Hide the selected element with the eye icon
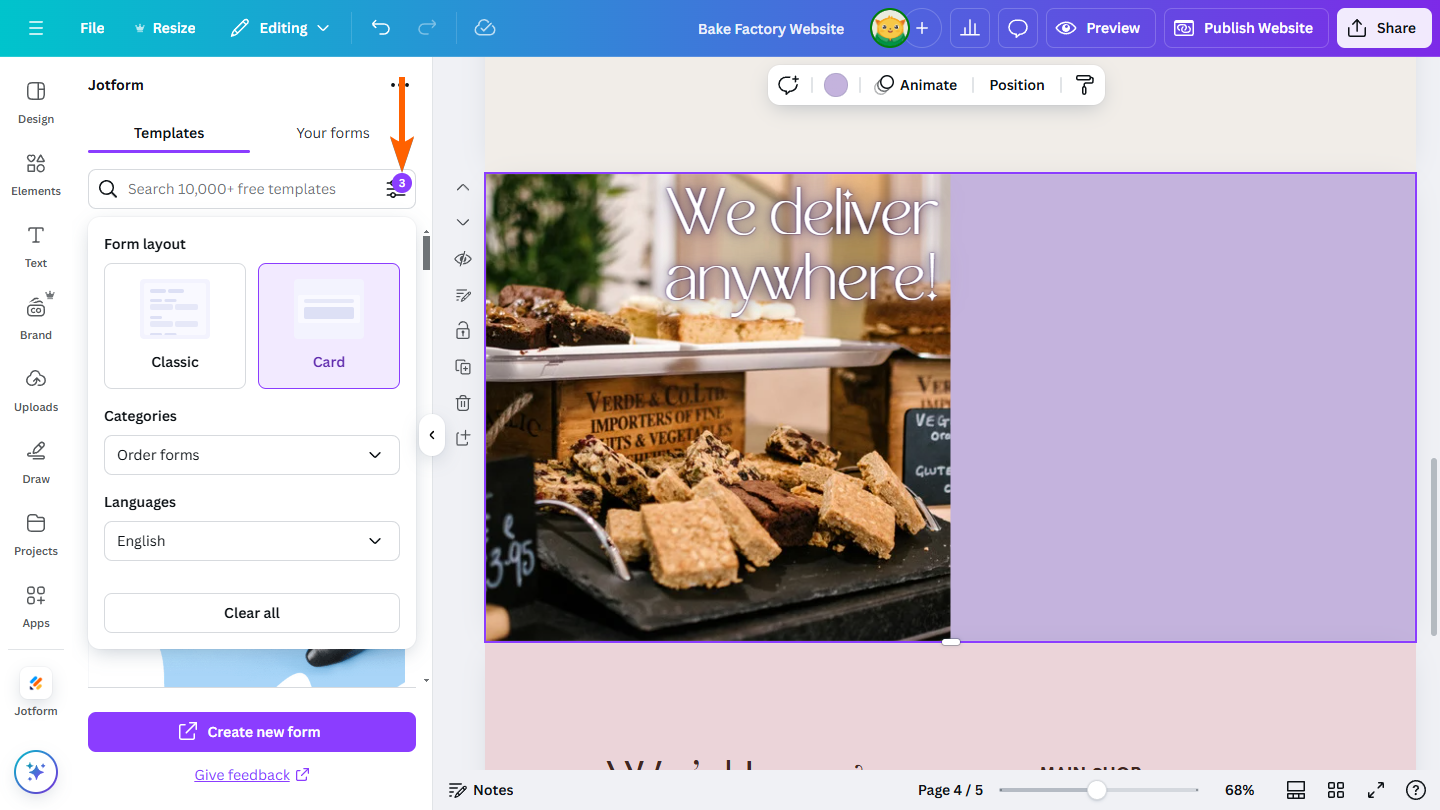The width and height of the screenshot is (1440, 810). pyautogui.click(x=462, y=258)
